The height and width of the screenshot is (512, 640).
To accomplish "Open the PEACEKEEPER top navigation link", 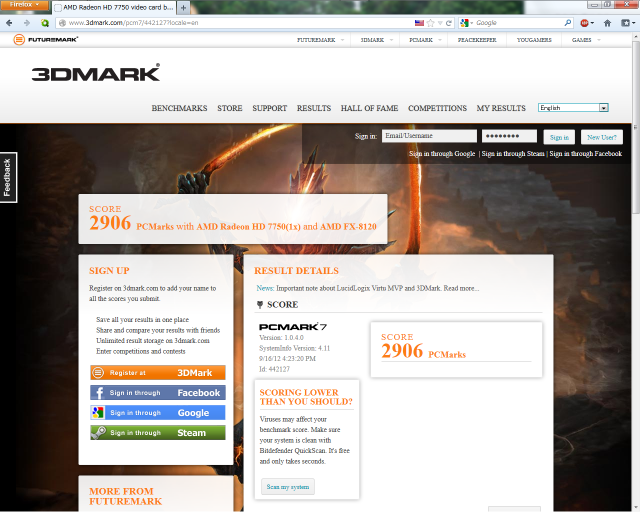I will pos(477,40).
